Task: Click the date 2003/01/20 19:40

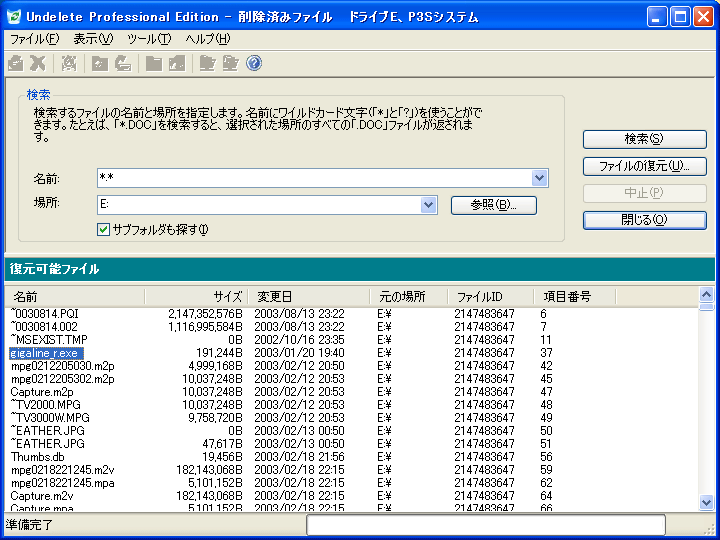Action: 299,353
